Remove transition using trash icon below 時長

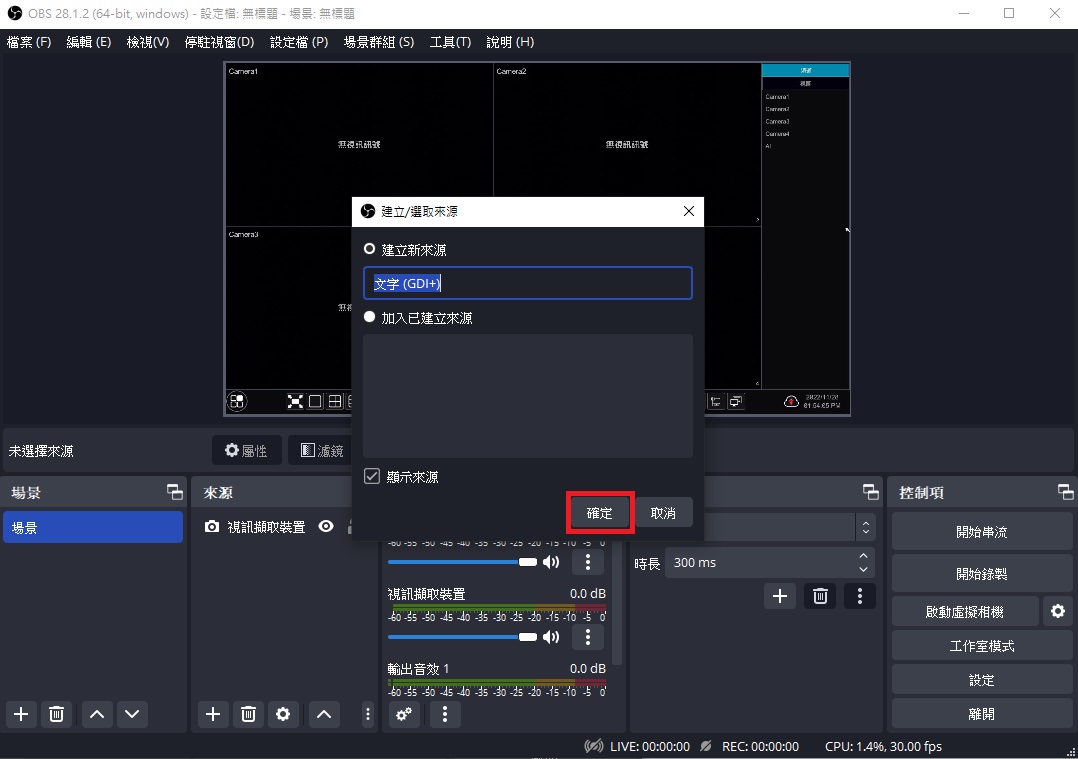point(820,596)
